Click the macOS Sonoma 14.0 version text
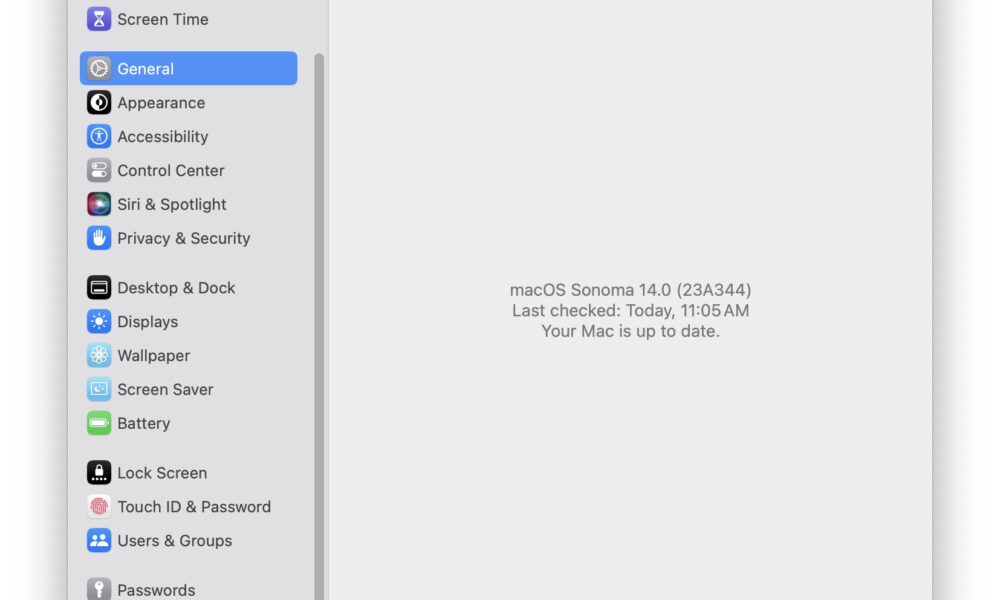The height and width of the screenshot is (600, 1000). click(630, 289)
